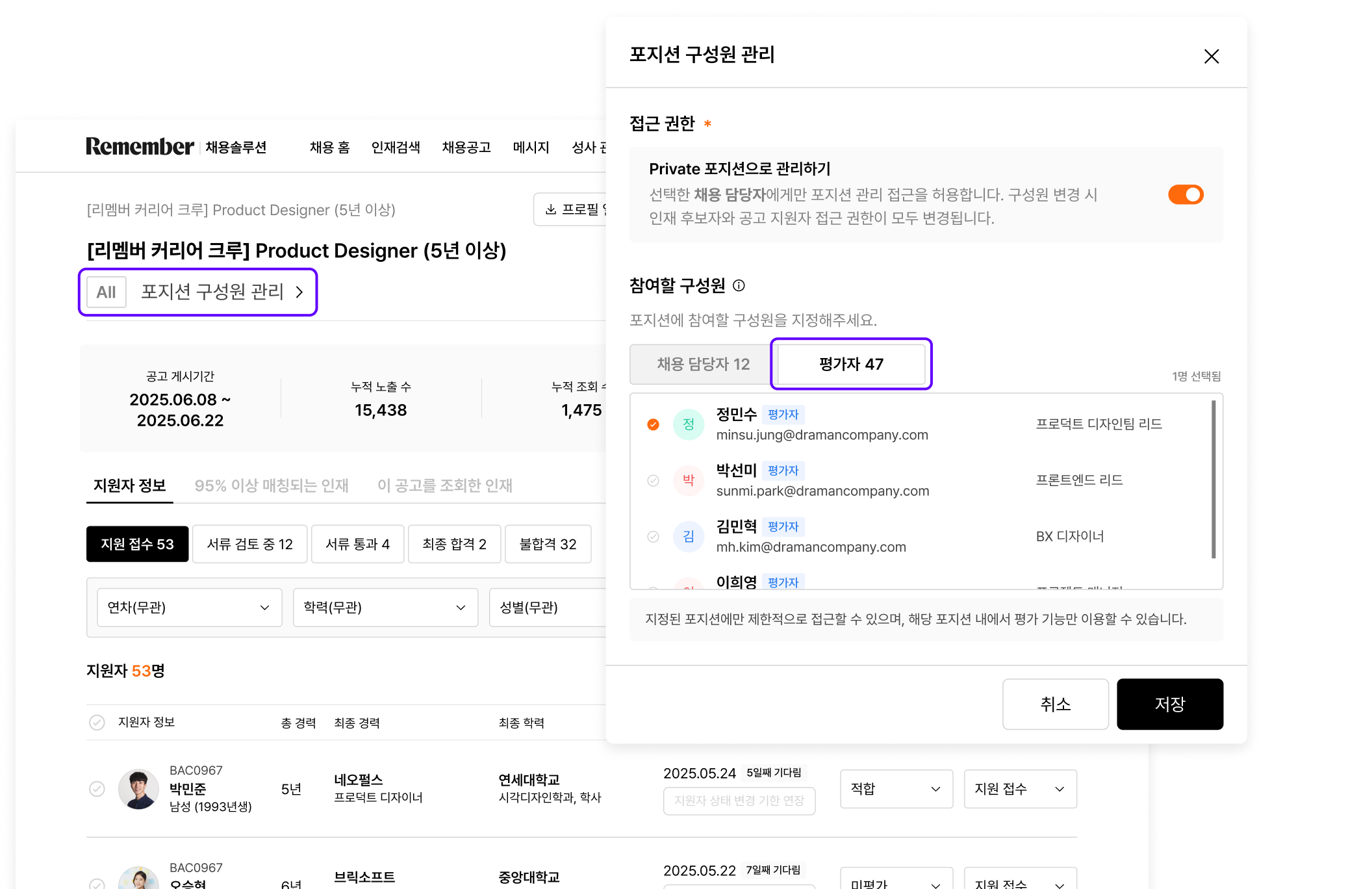The width and height of the screenshot is (1372, 889).
Task: Toggle Private 포지션으로 관리하기 switch off
Action: coord(1186,194)
